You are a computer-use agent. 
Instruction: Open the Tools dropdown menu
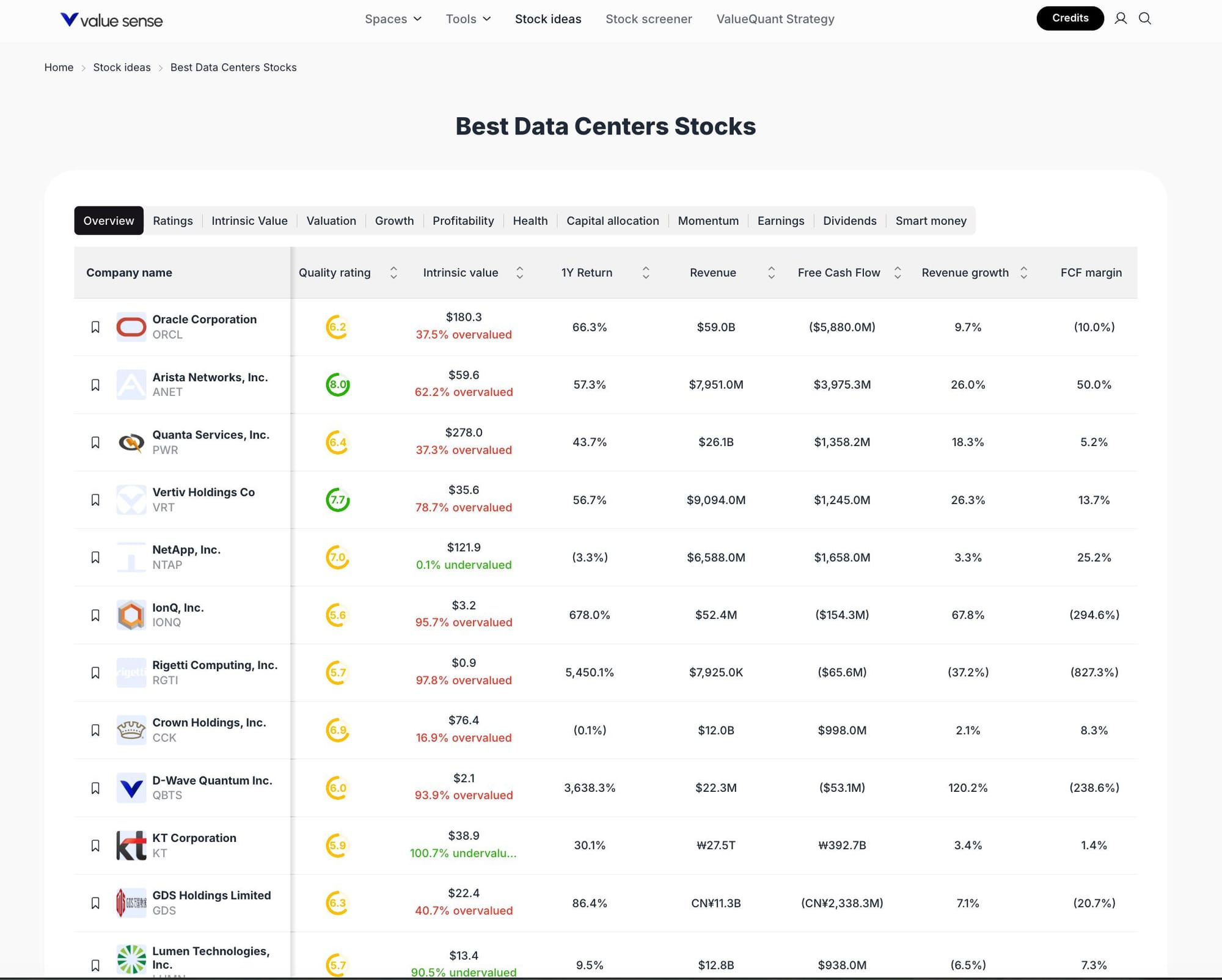point(468,19)
